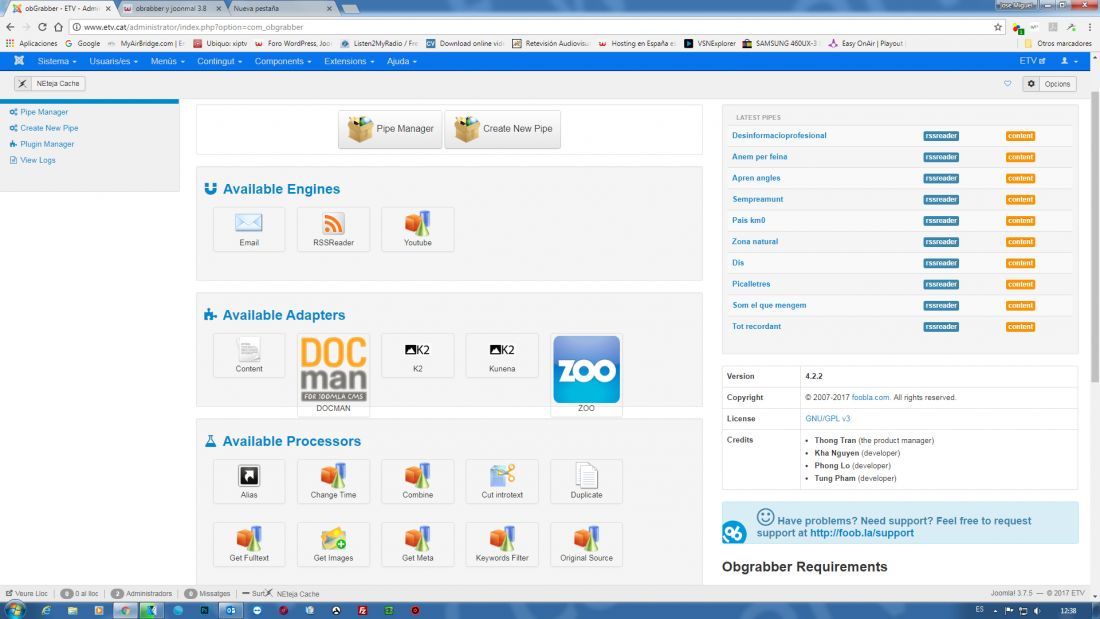Open the Combine processor
Image resolution: width=1100 pixels, height=619 pixels.
point(417,481)
